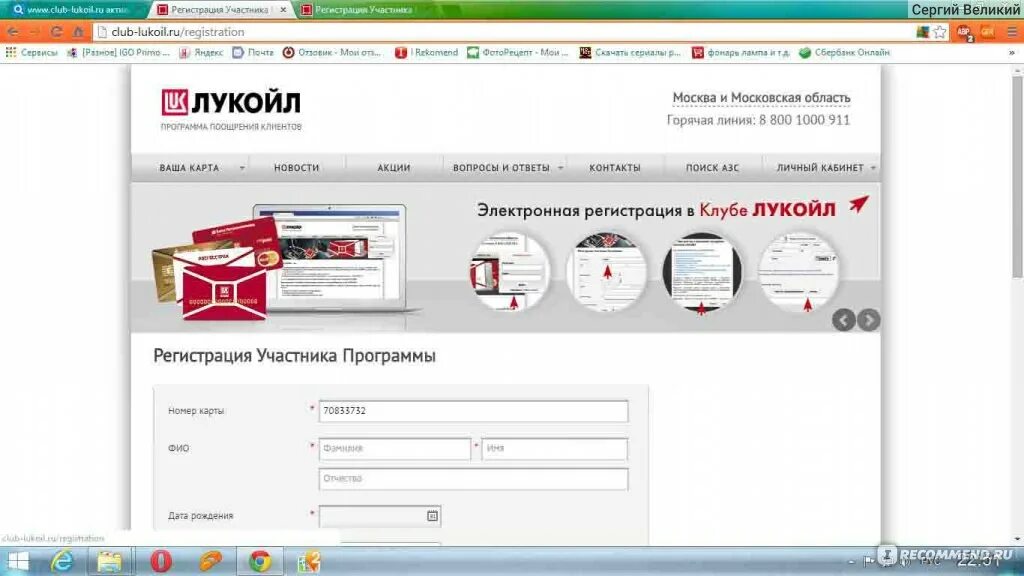The width and height of the screenshot is (1024, 576).
Task: Click the browser forward arrow
Action: click(x=35, y=32)
